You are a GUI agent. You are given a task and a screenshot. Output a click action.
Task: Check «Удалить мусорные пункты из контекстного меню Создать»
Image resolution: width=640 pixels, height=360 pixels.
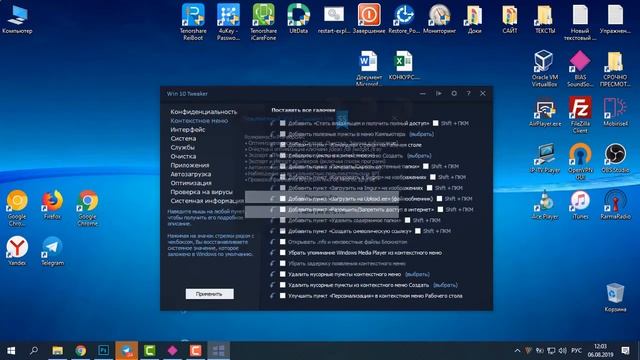(282, 285)
